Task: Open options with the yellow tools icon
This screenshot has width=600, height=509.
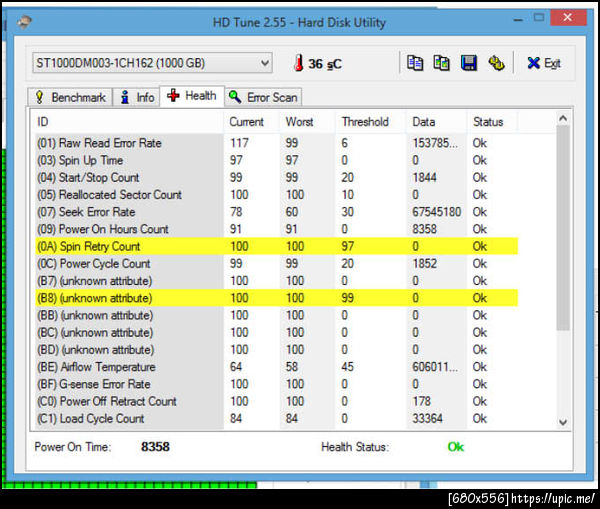Action: click(496, 63)
